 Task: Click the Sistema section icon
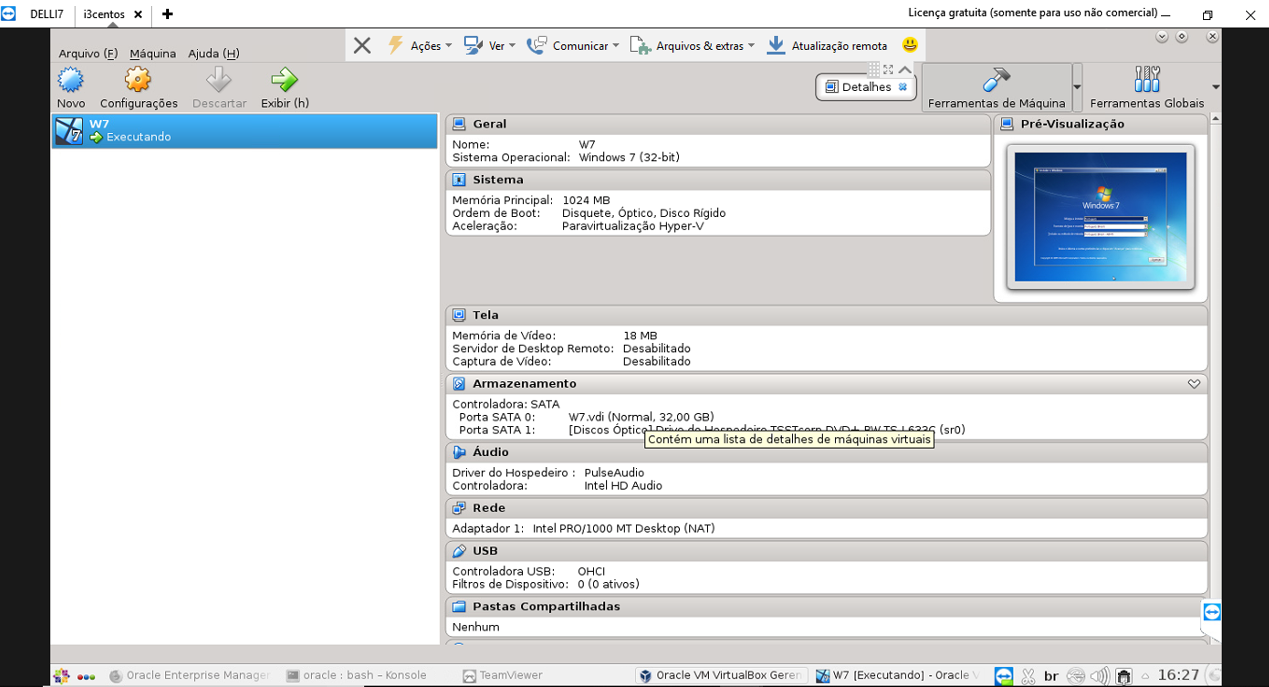pos(459,180)
